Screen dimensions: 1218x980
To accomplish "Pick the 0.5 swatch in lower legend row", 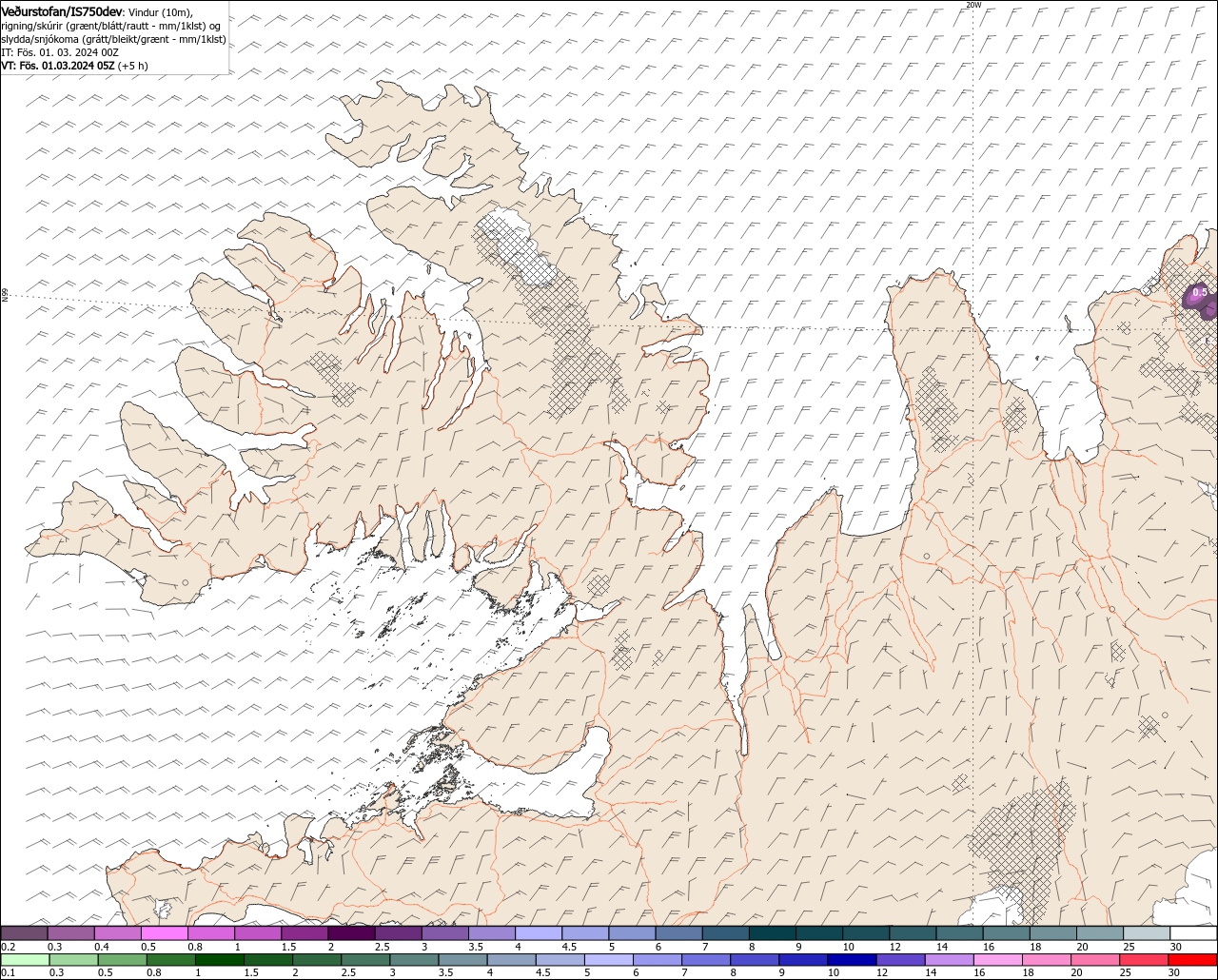I will 122,959.
